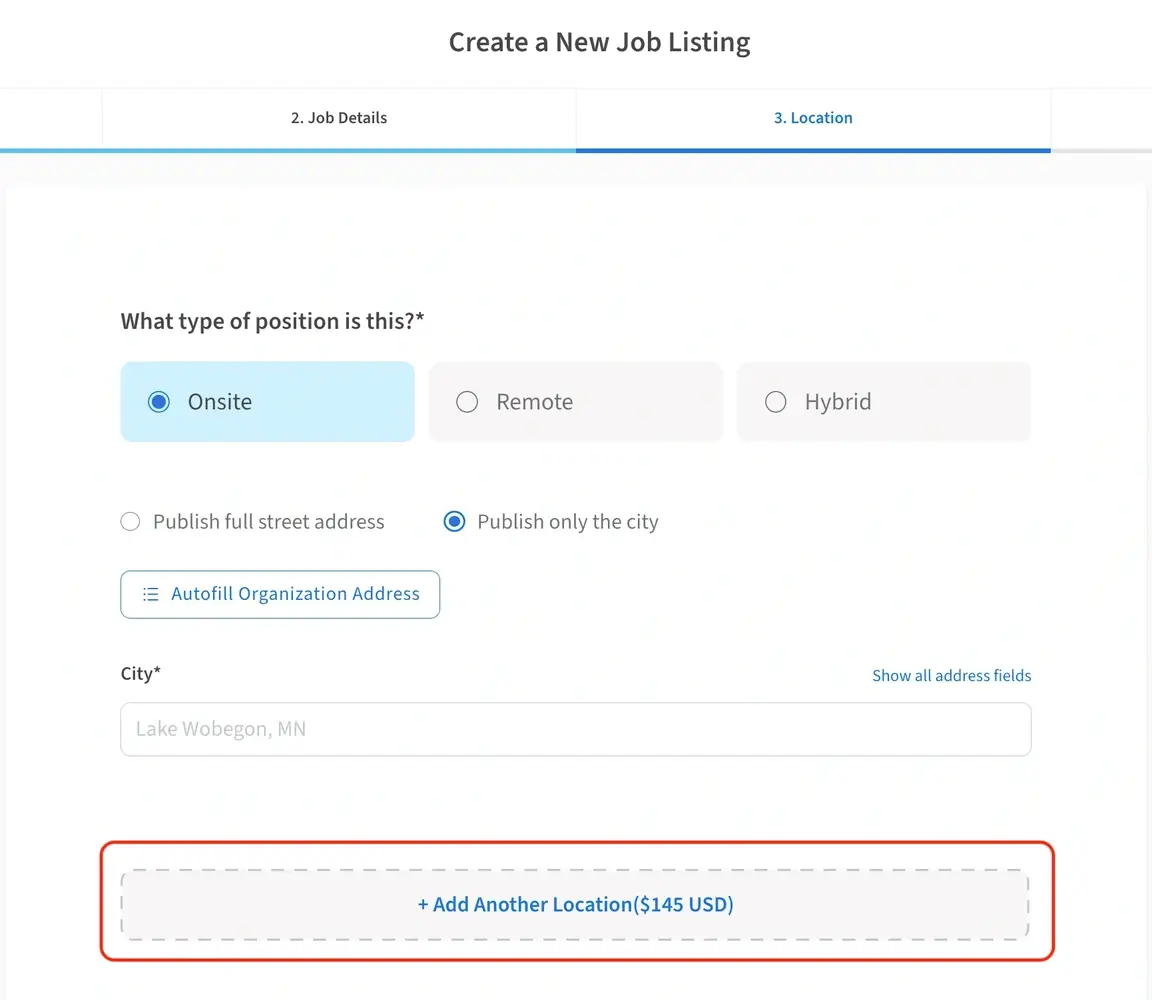Click the blue progress bar under Location
Viewport: 1152px width, 1000px height.
(x=813, y=150)
